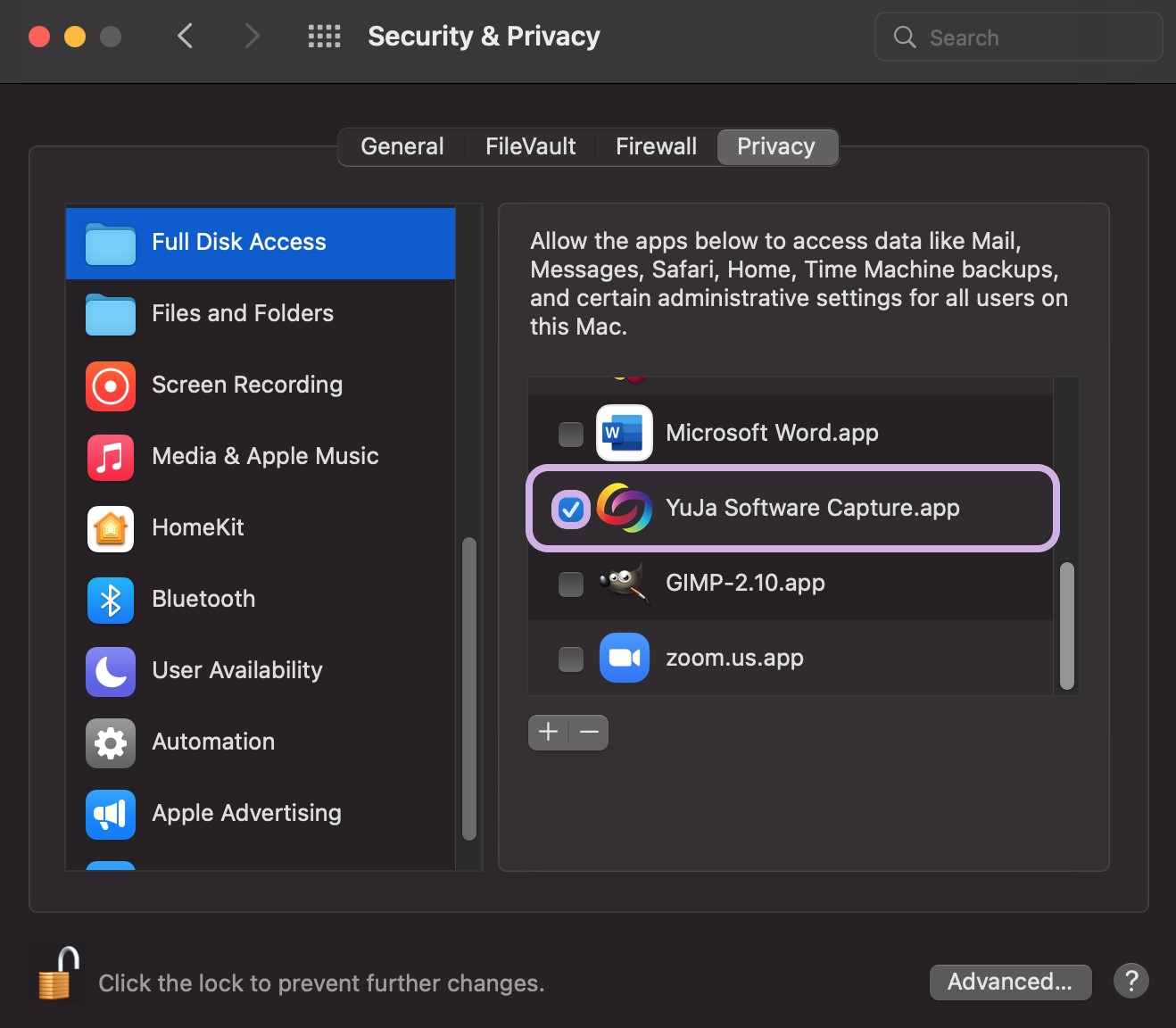Enable Microsoft Word.app checkbox

[571, 434]
